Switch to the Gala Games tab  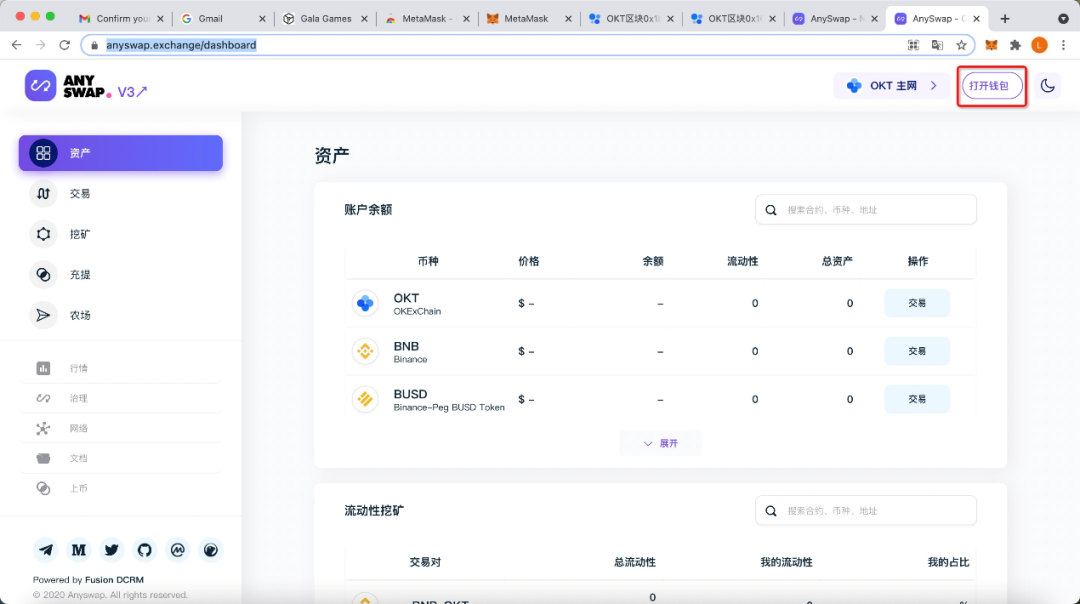[325, 19]
